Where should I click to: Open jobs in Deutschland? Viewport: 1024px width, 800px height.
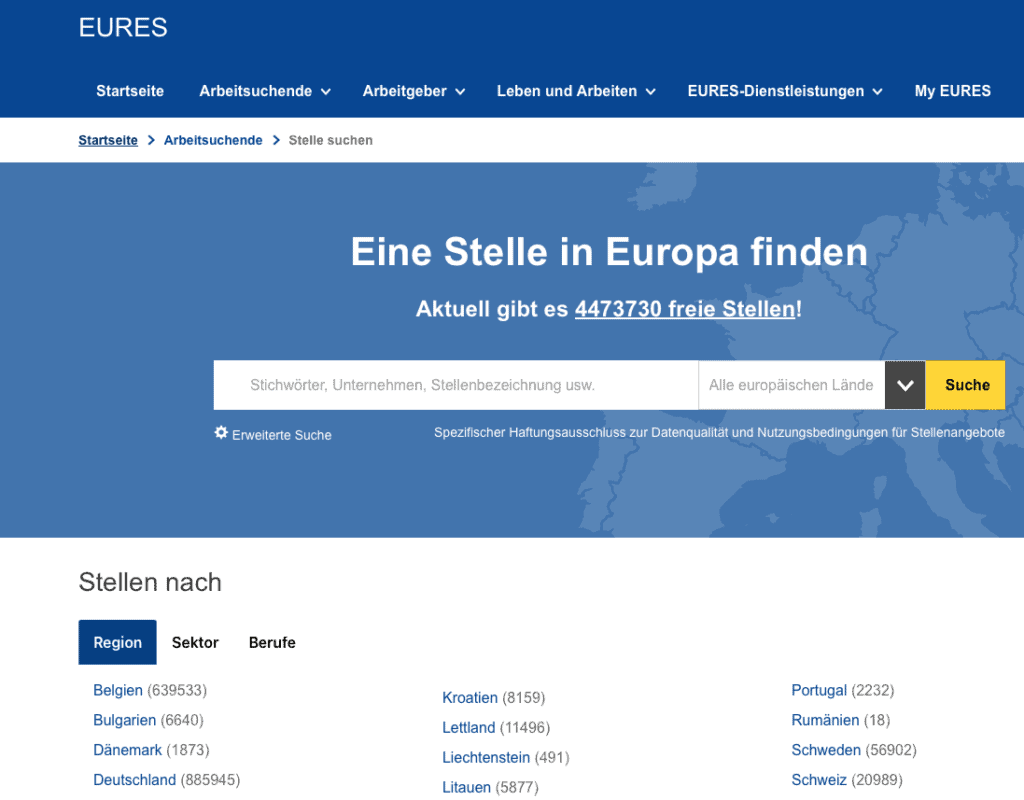pyautogui.click(x=135, y=780)
